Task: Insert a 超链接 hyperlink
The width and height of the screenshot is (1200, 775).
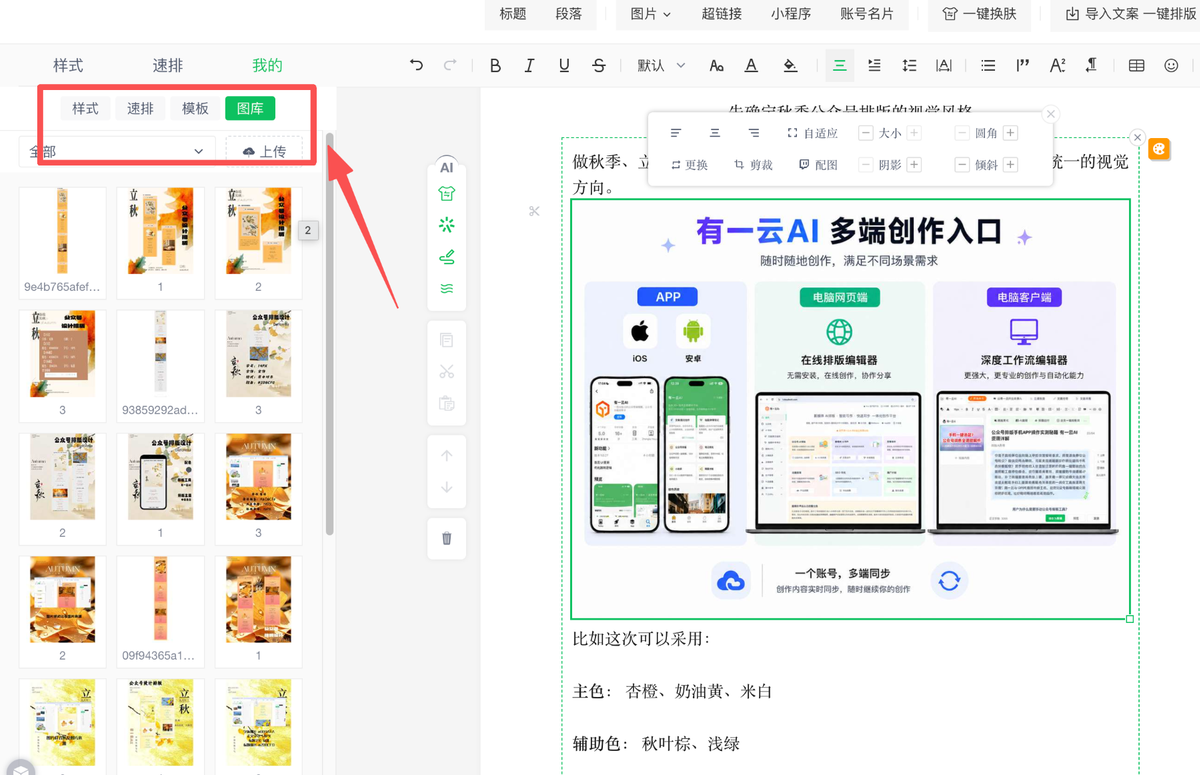Action: pos(722,14)
